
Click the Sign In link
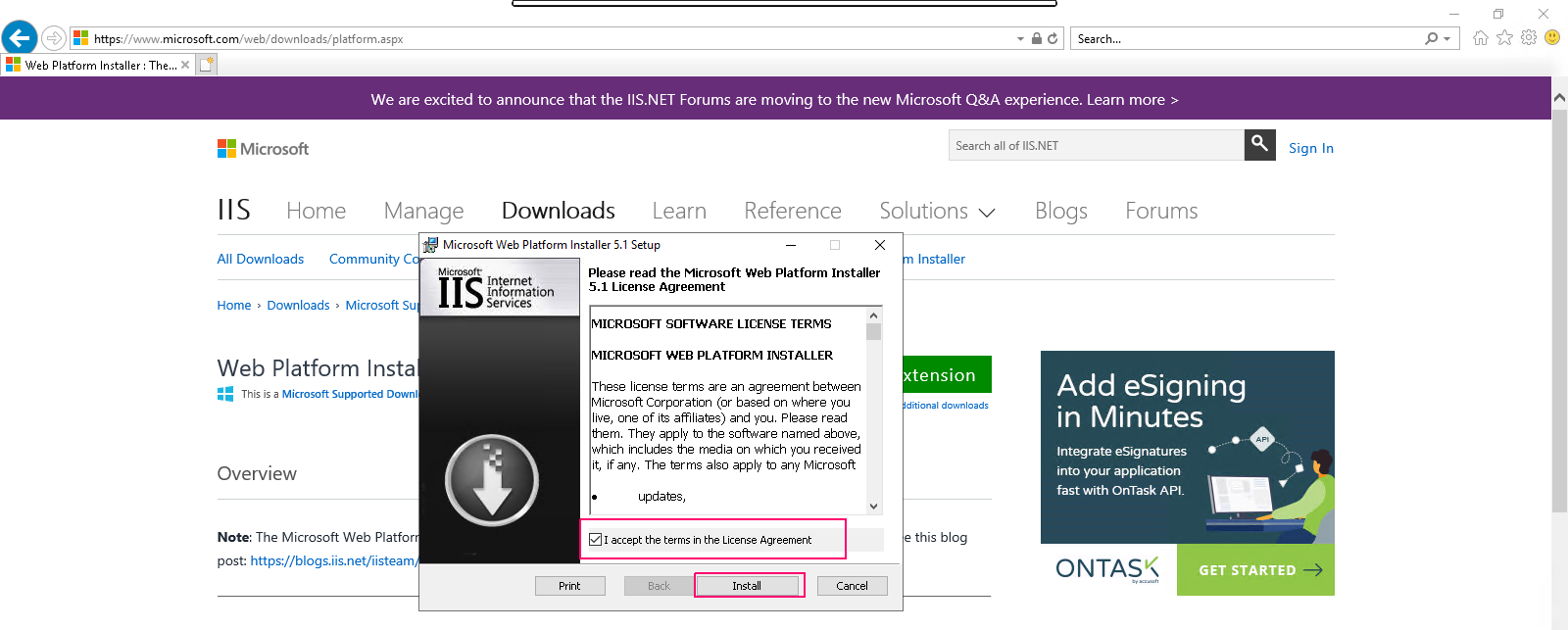coord(1311,148)
